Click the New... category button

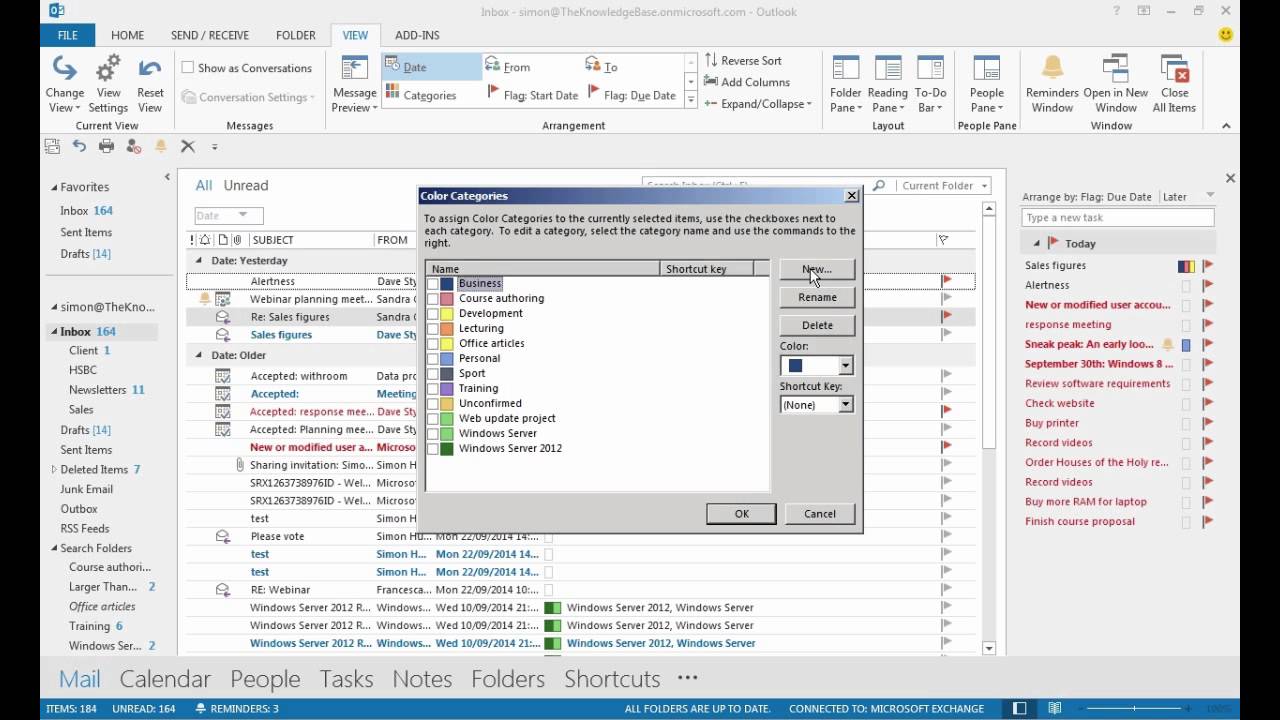click(817, 269)
